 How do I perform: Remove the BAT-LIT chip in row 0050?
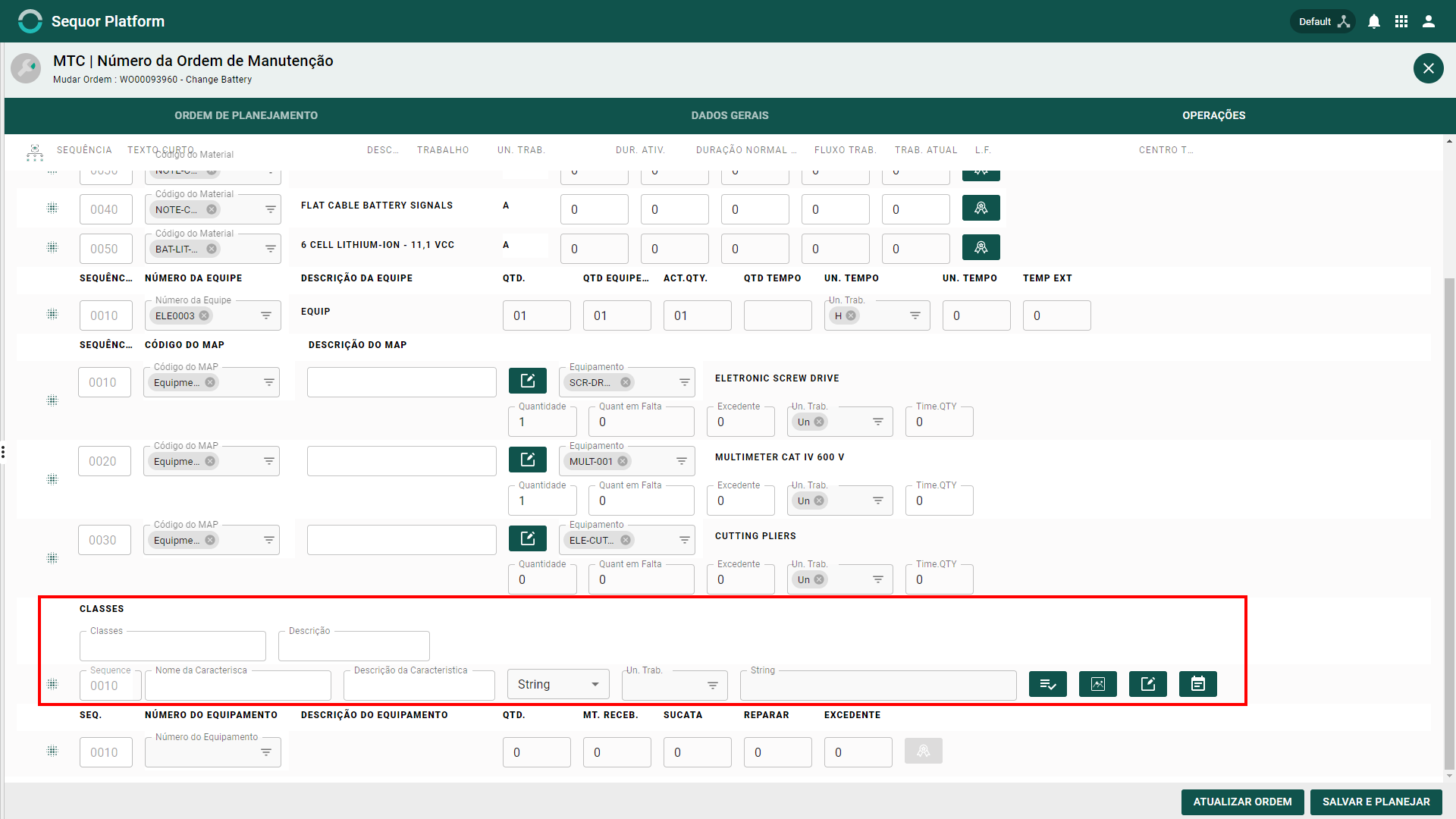pos(212,249)
